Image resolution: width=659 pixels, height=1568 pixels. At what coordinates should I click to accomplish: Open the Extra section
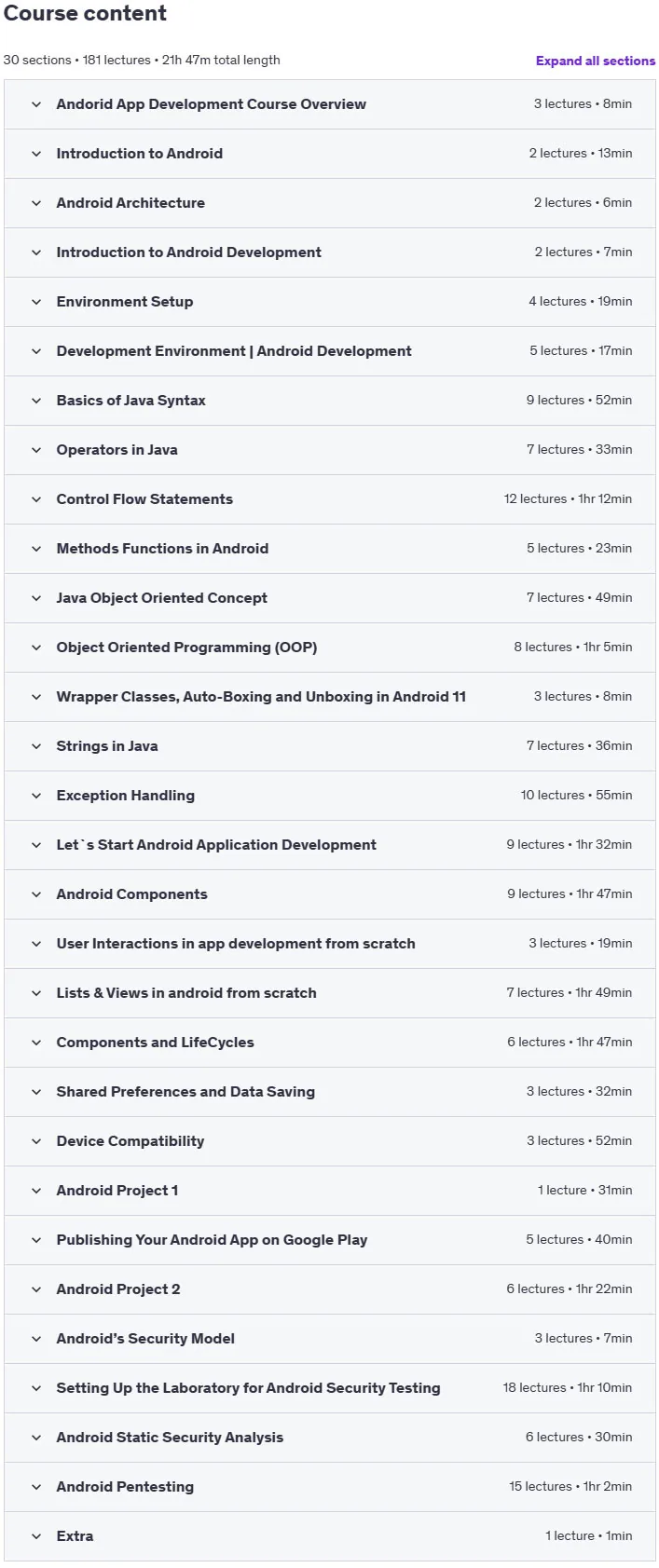(330, 1536)
